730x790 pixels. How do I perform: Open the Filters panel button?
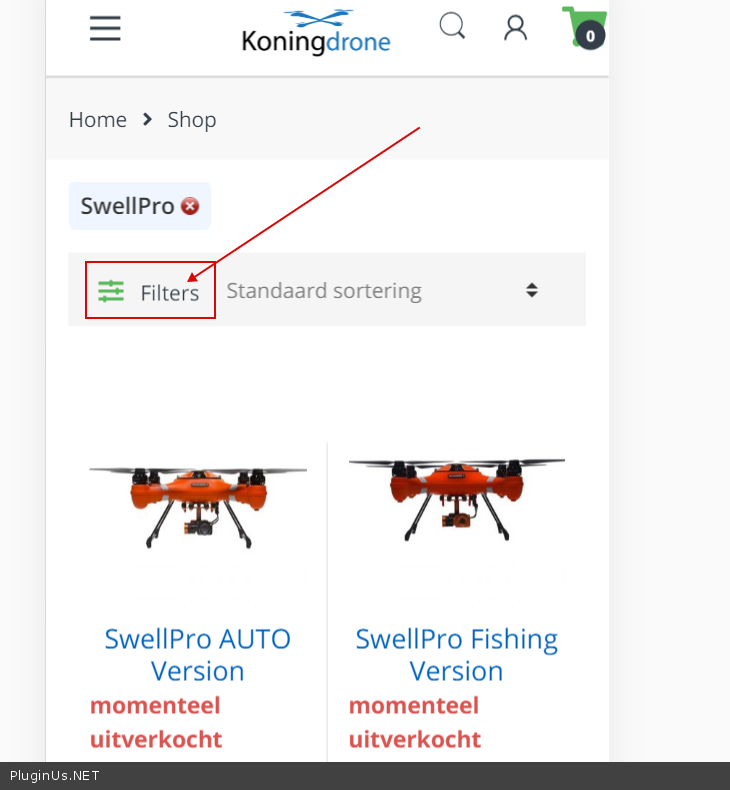(x=151, y=291)
